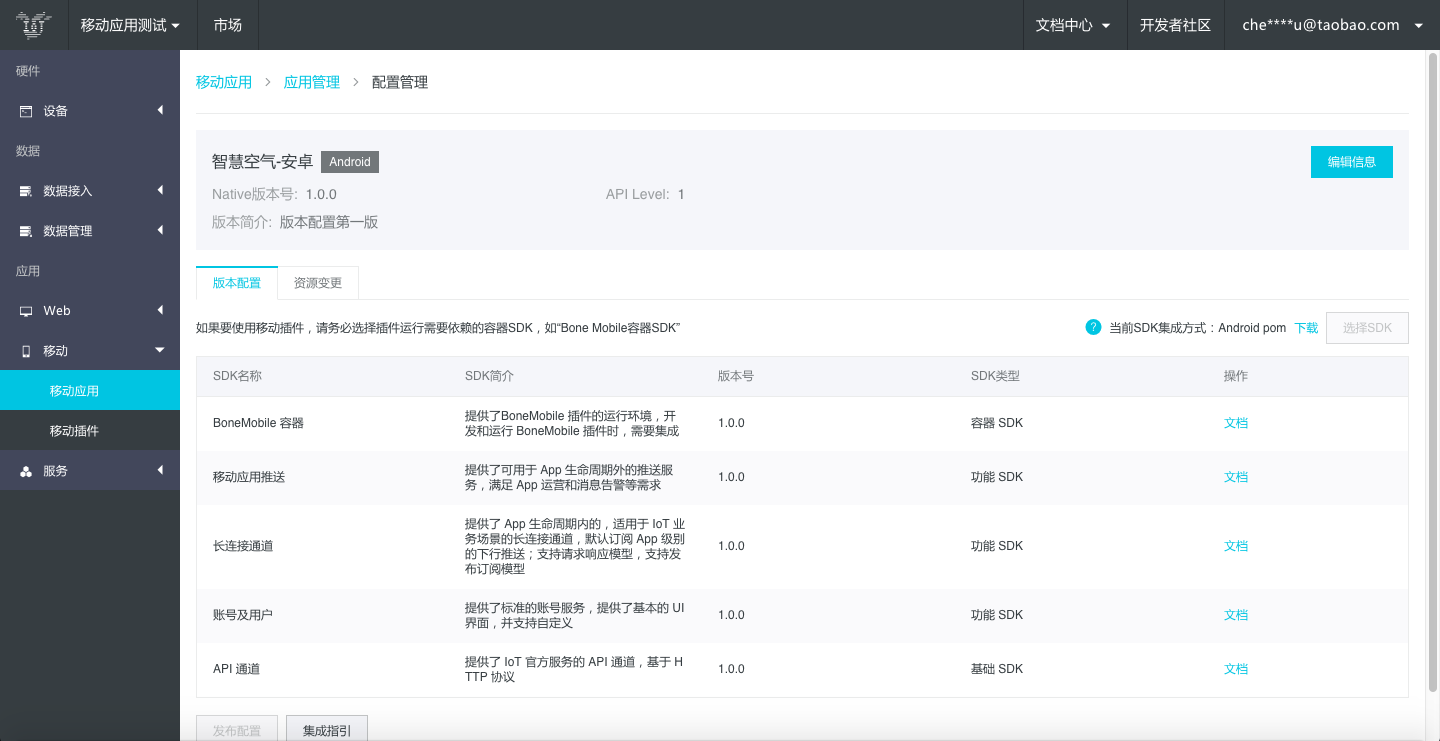Click the 应用管理 breadcrumb link
Viewport: 1440px width, 741px height.
coord(312,82)
